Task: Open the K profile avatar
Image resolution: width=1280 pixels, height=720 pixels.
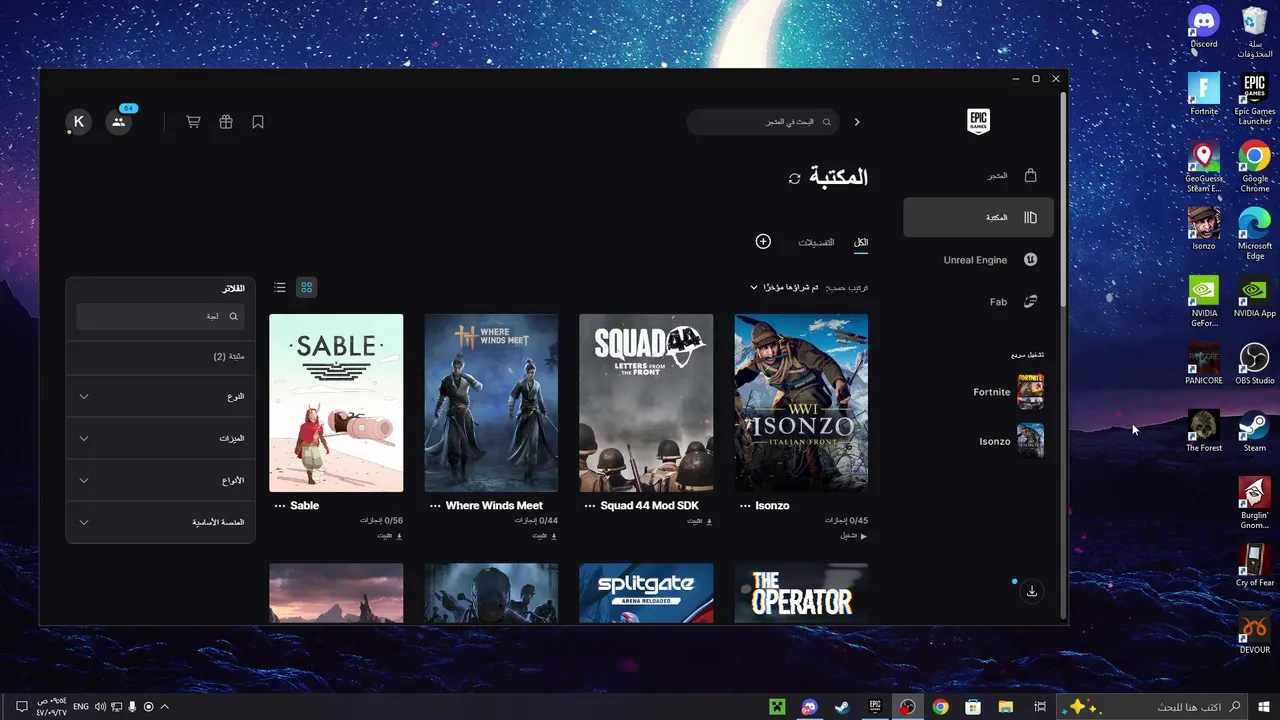Action: point(79,122)
